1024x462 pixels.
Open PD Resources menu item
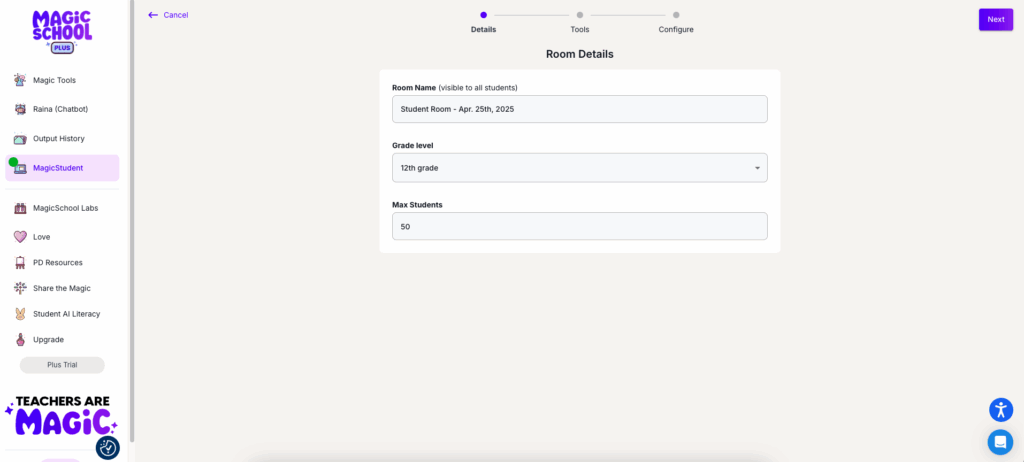coord(62,262)
